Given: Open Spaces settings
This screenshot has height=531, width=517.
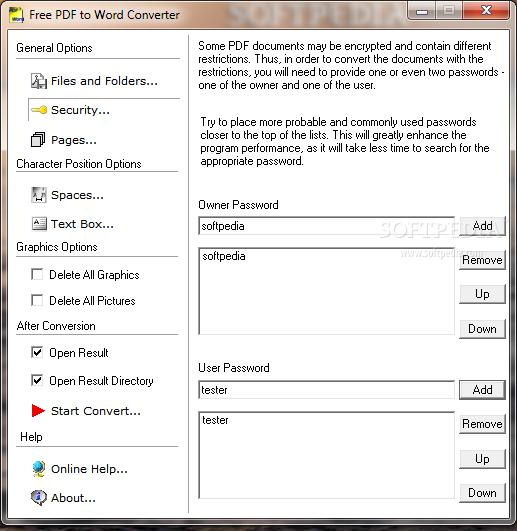Looking at the screenshot, I should coord(77,195).
